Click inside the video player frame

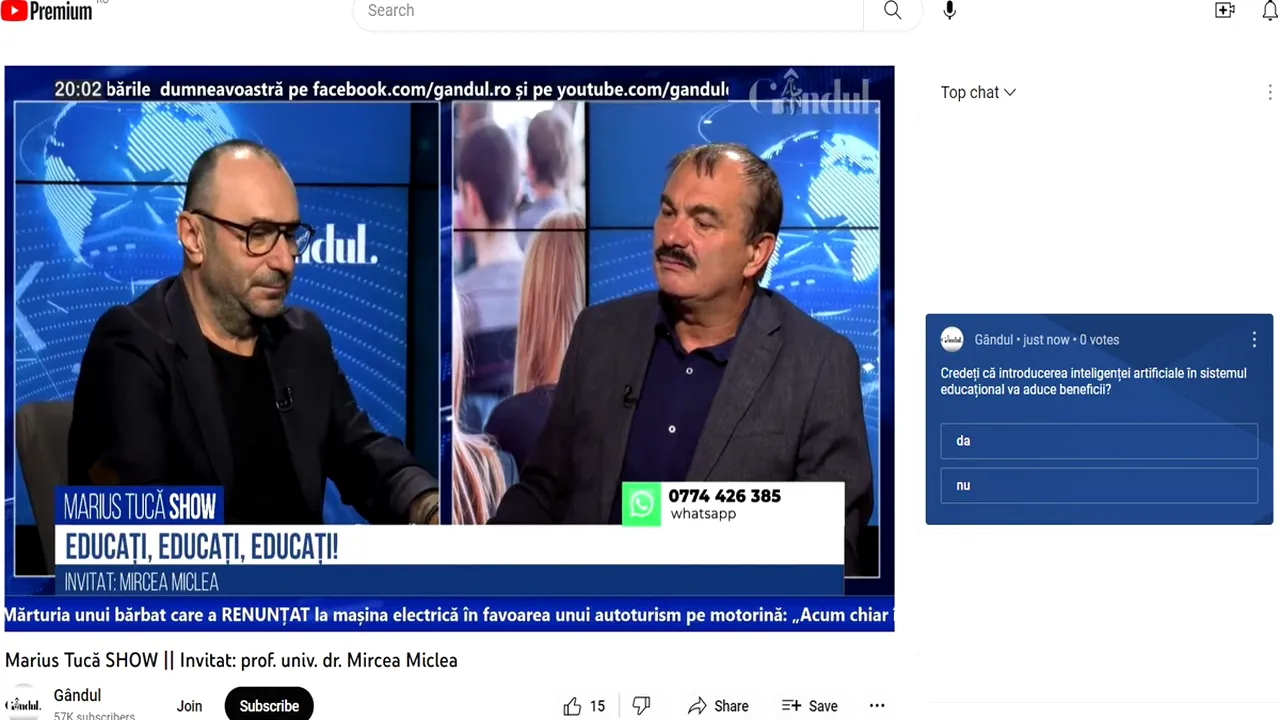(x=449, y=330)
